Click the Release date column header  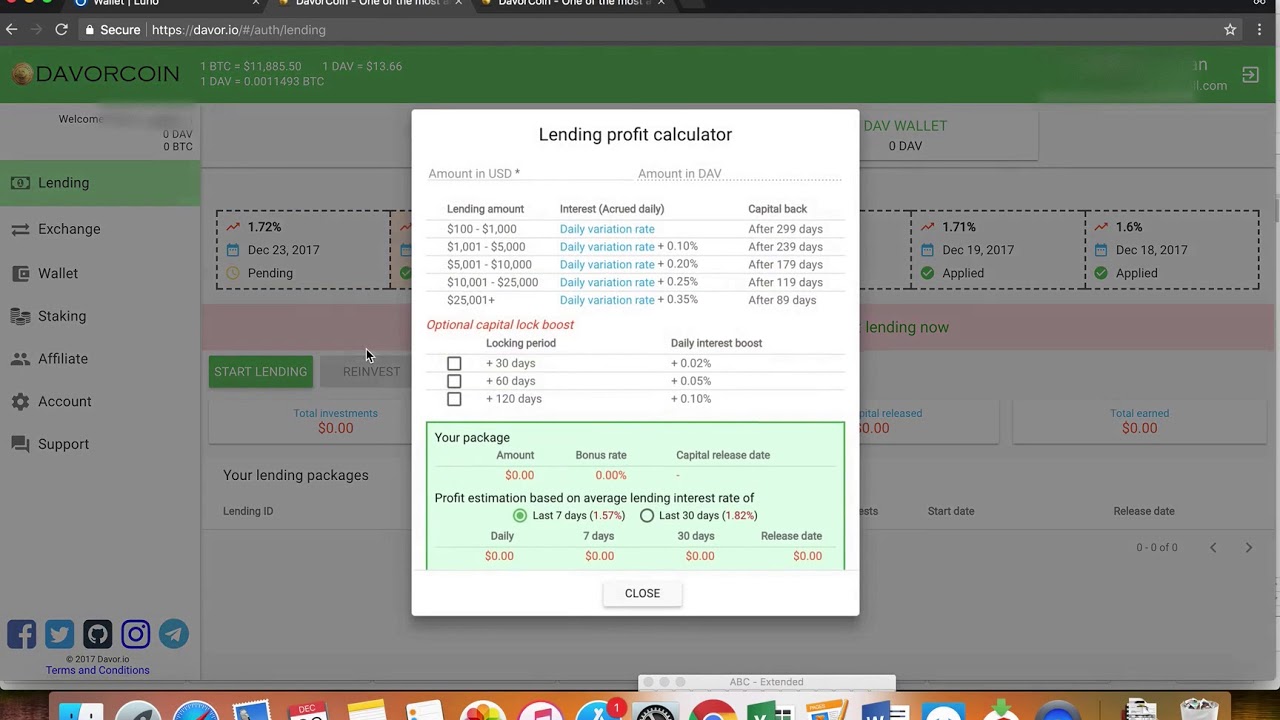click(1144, 511)
